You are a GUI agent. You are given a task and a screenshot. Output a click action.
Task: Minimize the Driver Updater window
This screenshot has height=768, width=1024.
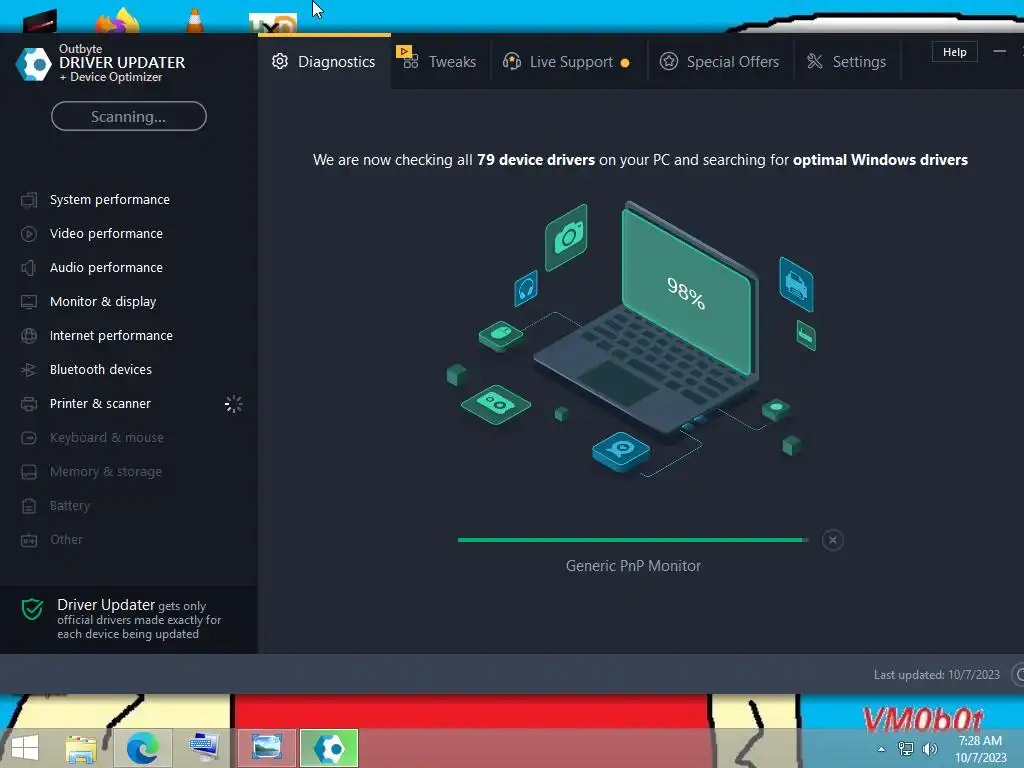[x=999, y=52]
